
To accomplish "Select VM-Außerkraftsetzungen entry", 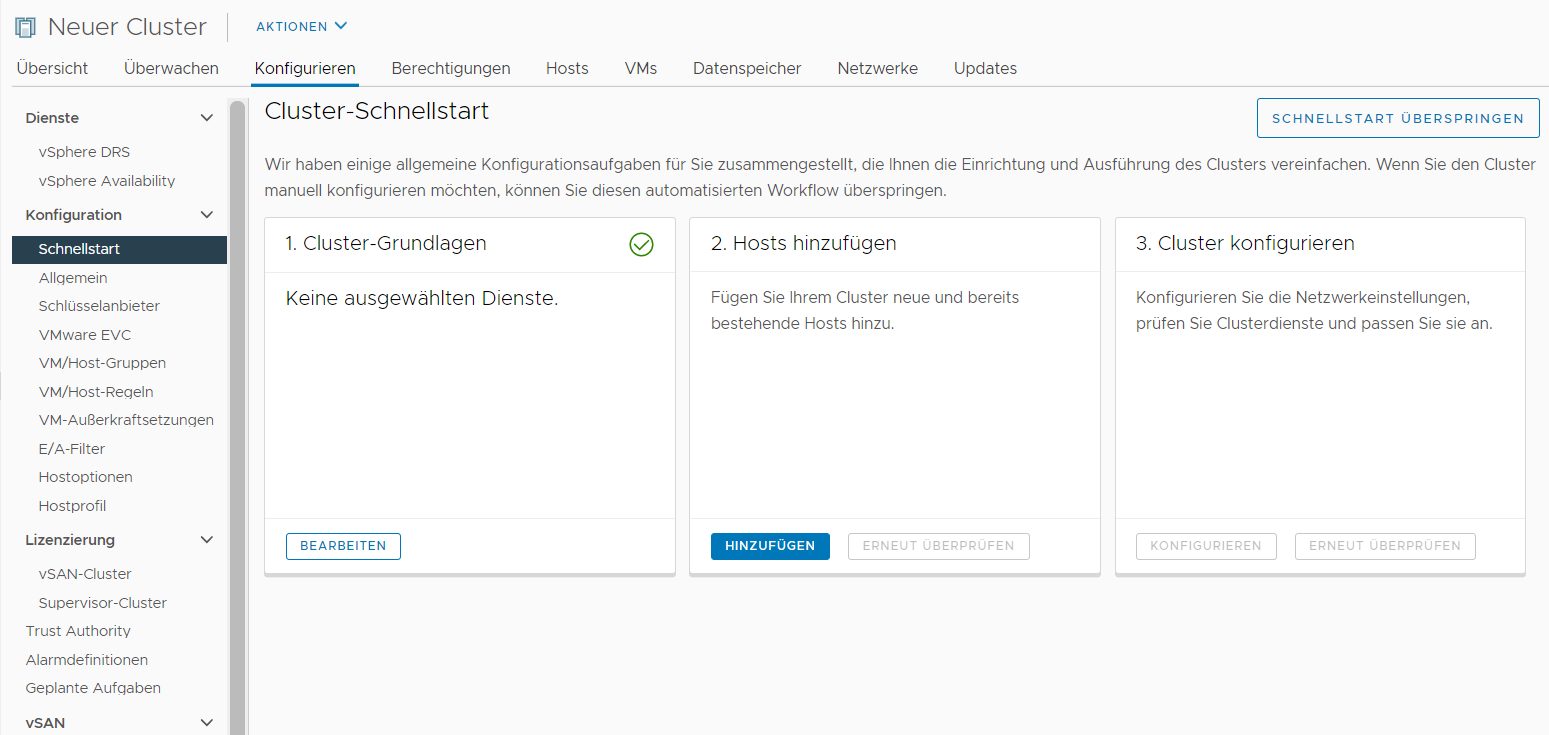I will tap(126, 420).
